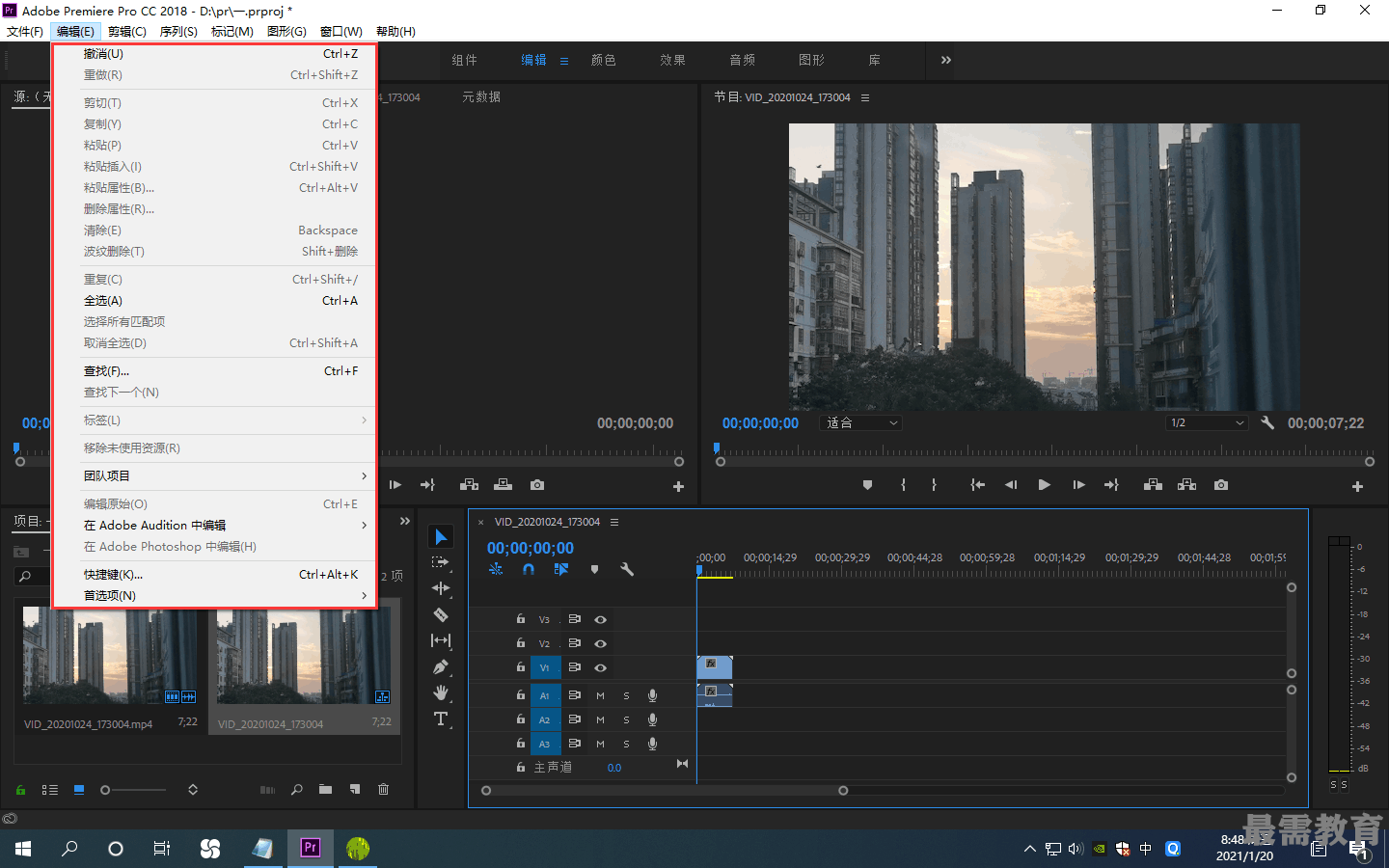
Task: Open Program monitor button editor plus
Action: coord(1357,486)
